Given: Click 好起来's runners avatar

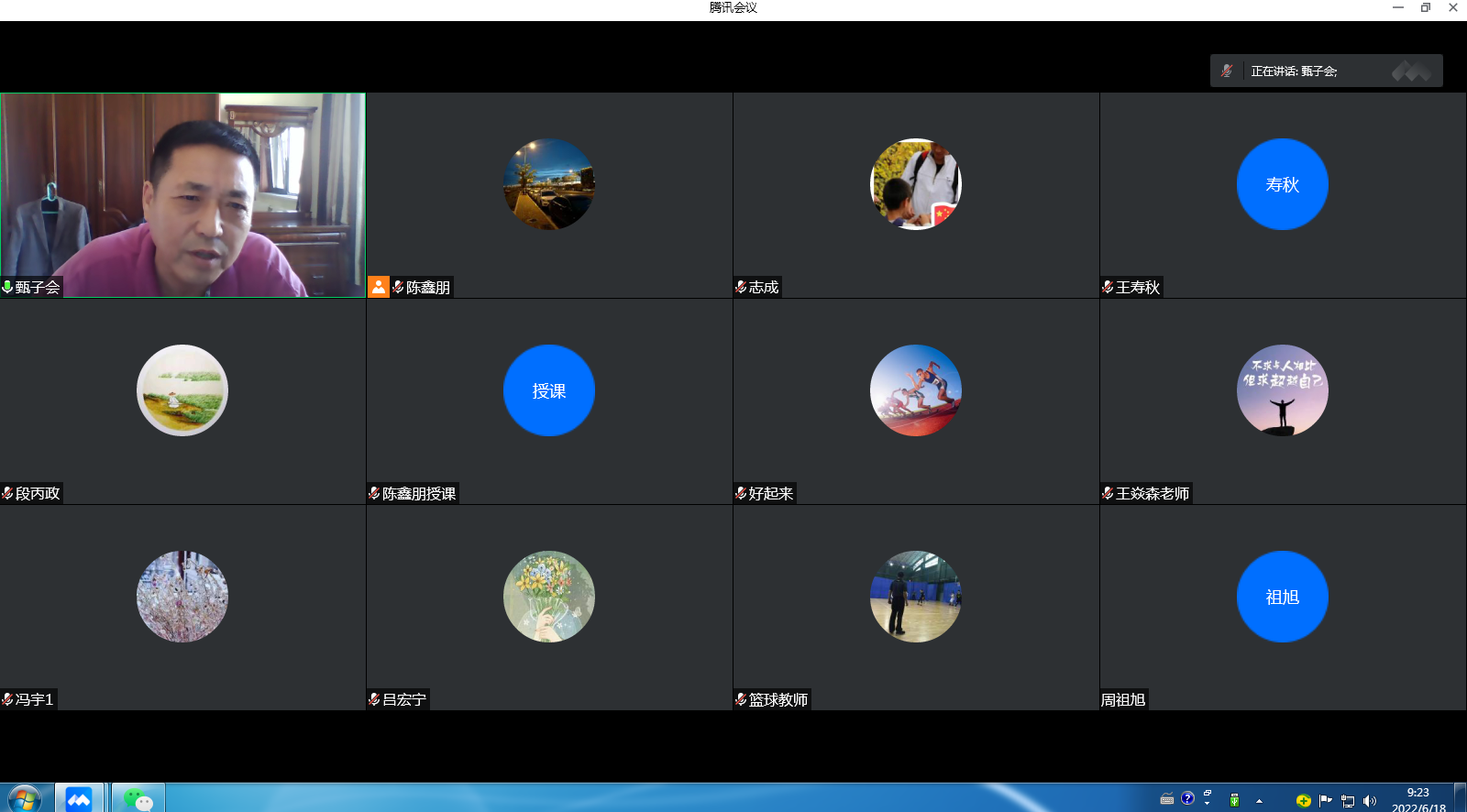Looking at the screenshot, I should (916, 390).
